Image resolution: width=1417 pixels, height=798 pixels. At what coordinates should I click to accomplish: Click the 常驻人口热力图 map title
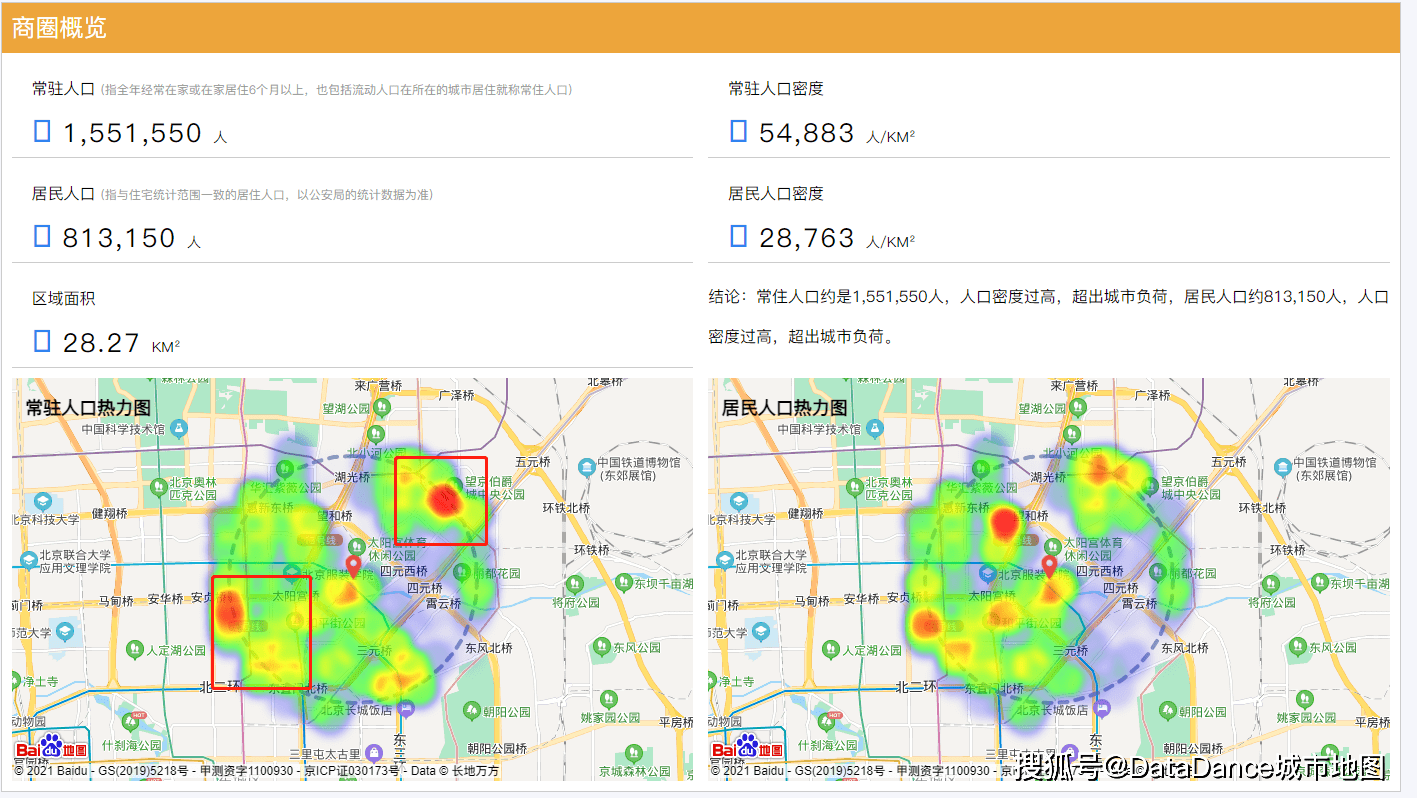pos(88,408)
